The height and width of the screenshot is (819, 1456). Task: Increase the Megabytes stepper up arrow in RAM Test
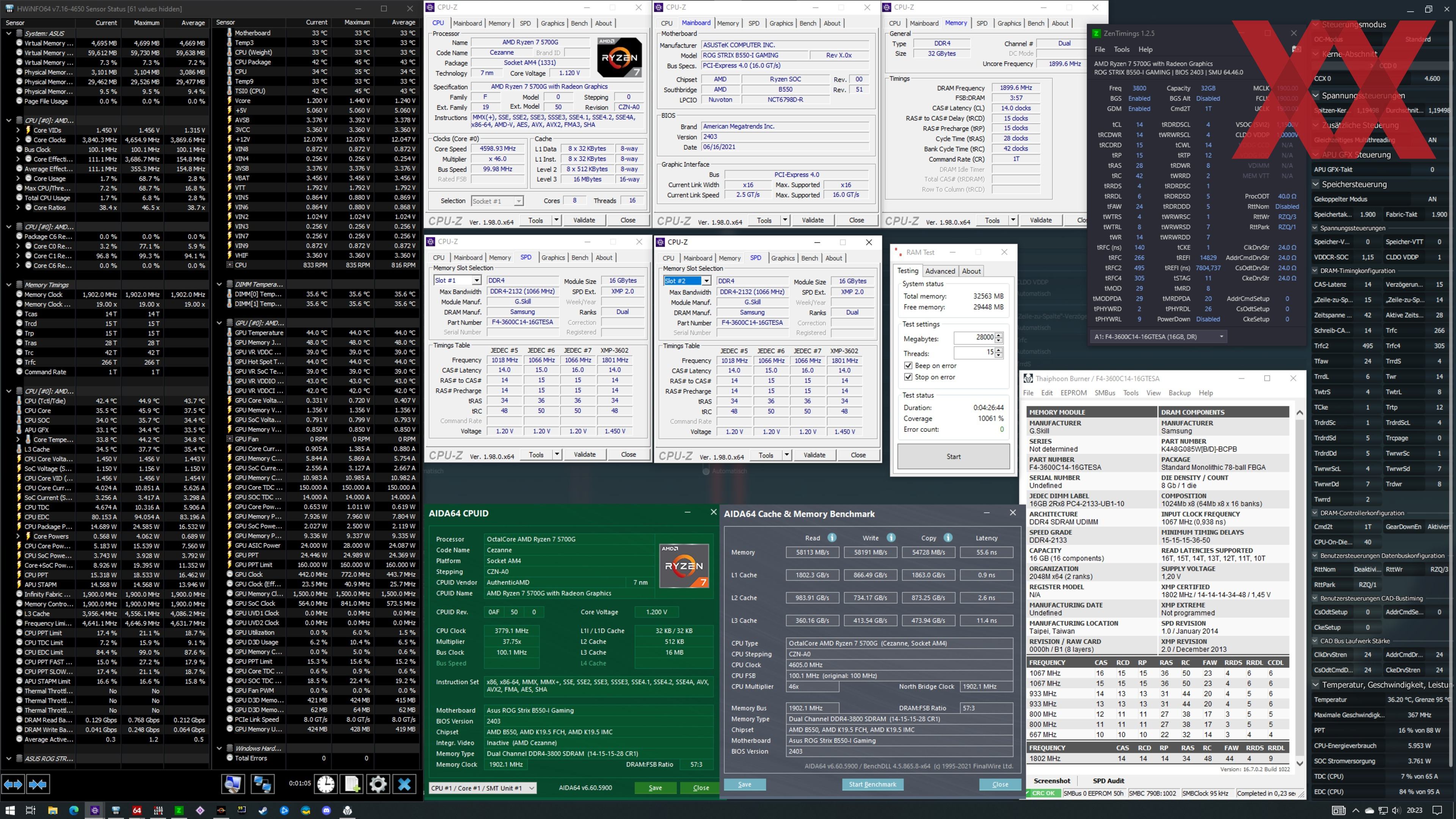(999, 334)
